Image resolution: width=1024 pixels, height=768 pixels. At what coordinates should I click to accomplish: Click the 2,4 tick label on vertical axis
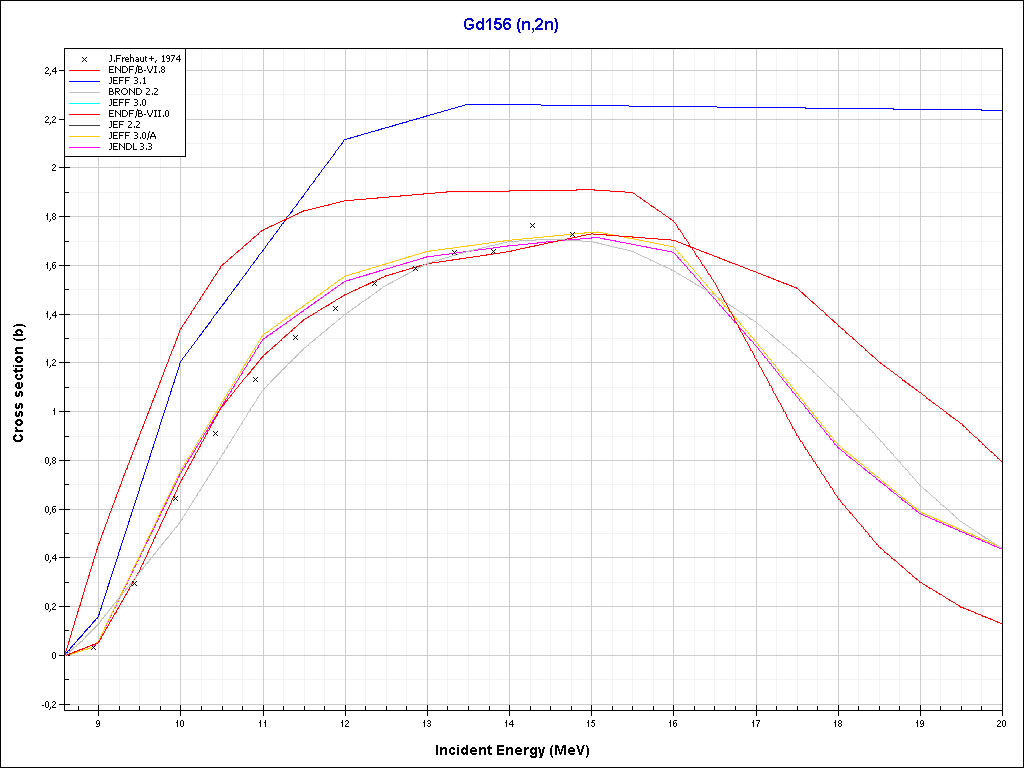49,71
